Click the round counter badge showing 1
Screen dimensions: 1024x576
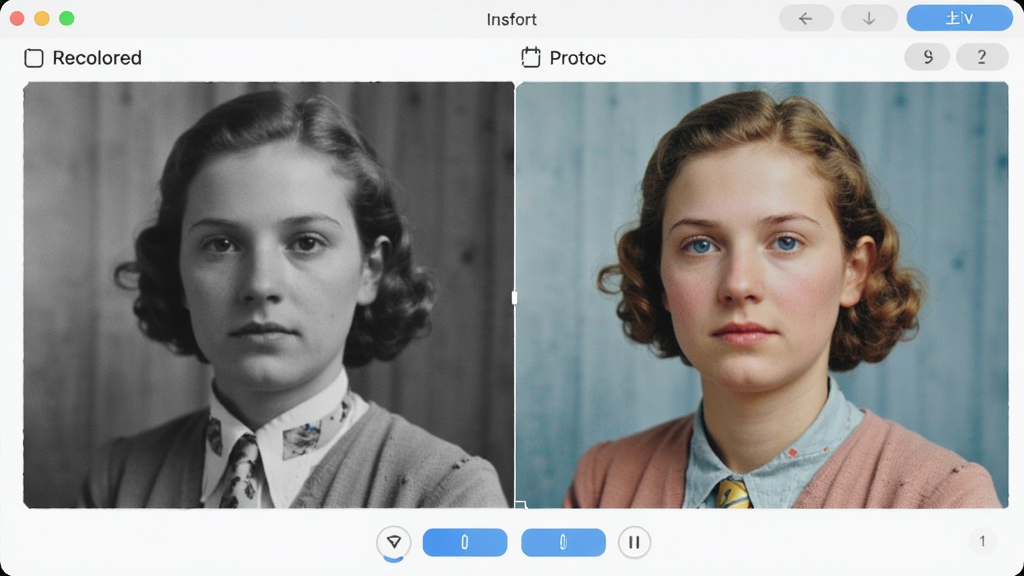point(982,541)
